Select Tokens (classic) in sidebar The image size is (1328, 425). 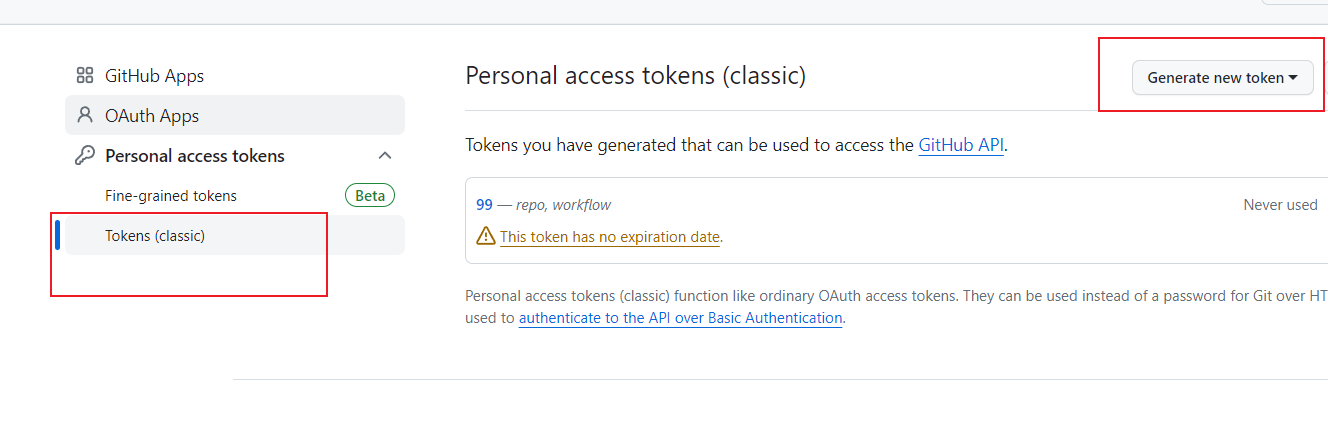(x=155, y=236)
